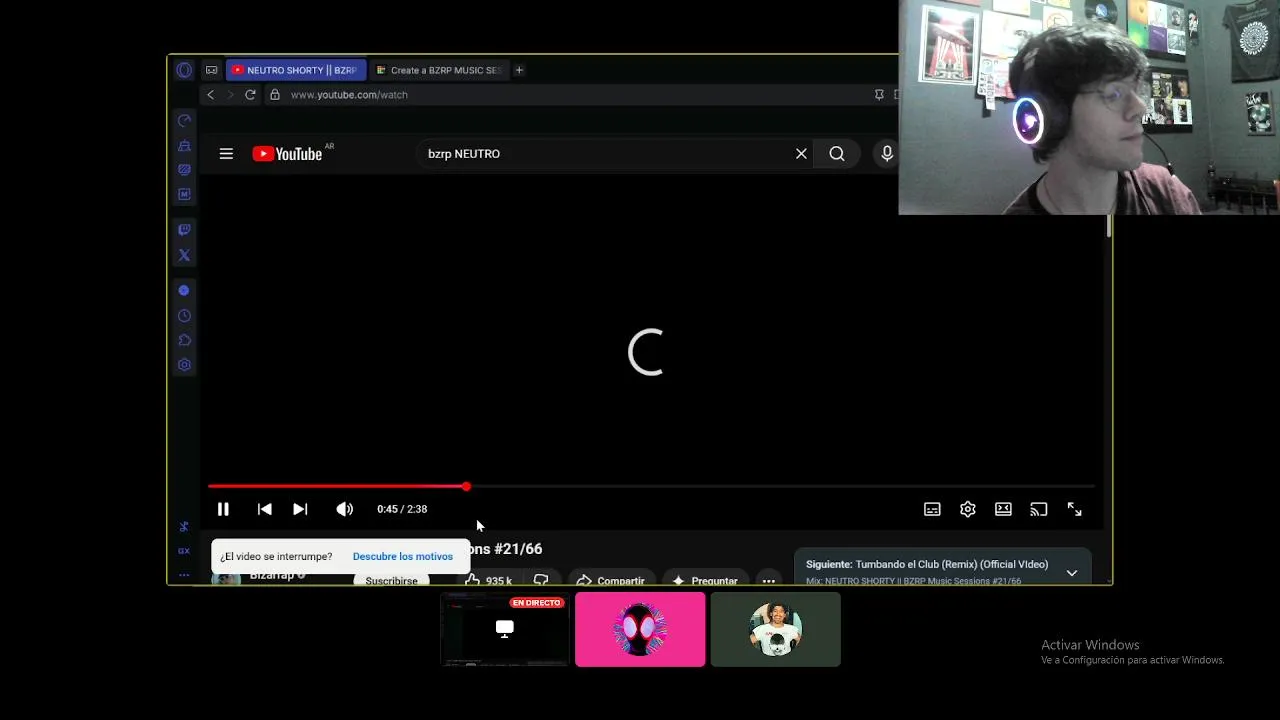This screenshot has width=1280, height=720.
Task: Dislike the video with thumbs down
Action: coord(541,580)
